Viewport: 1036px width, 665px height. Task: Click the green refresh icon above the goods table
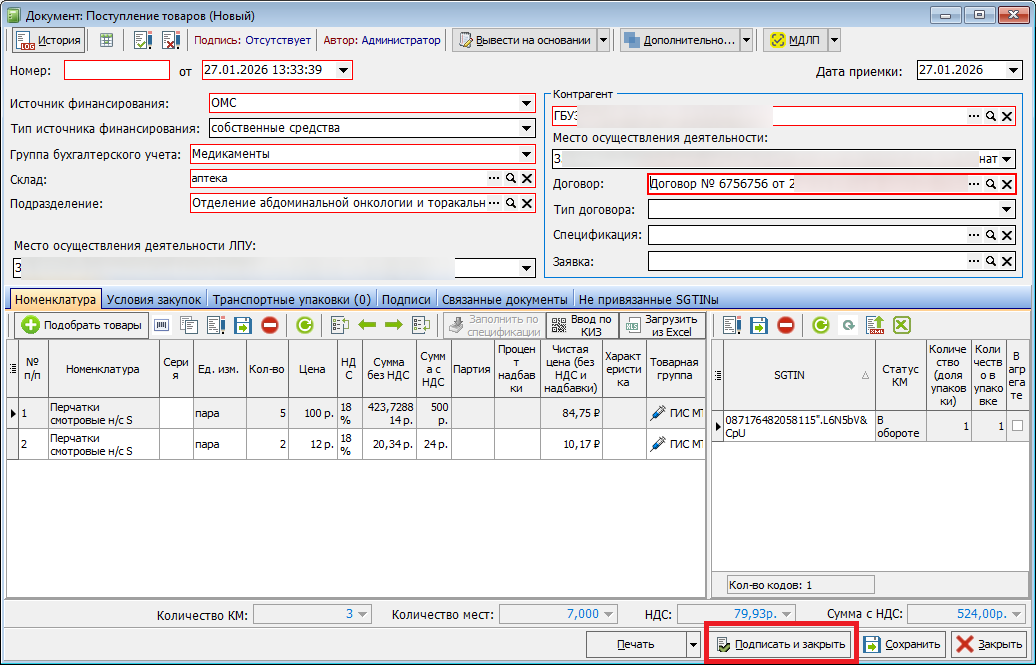point(305,325)
